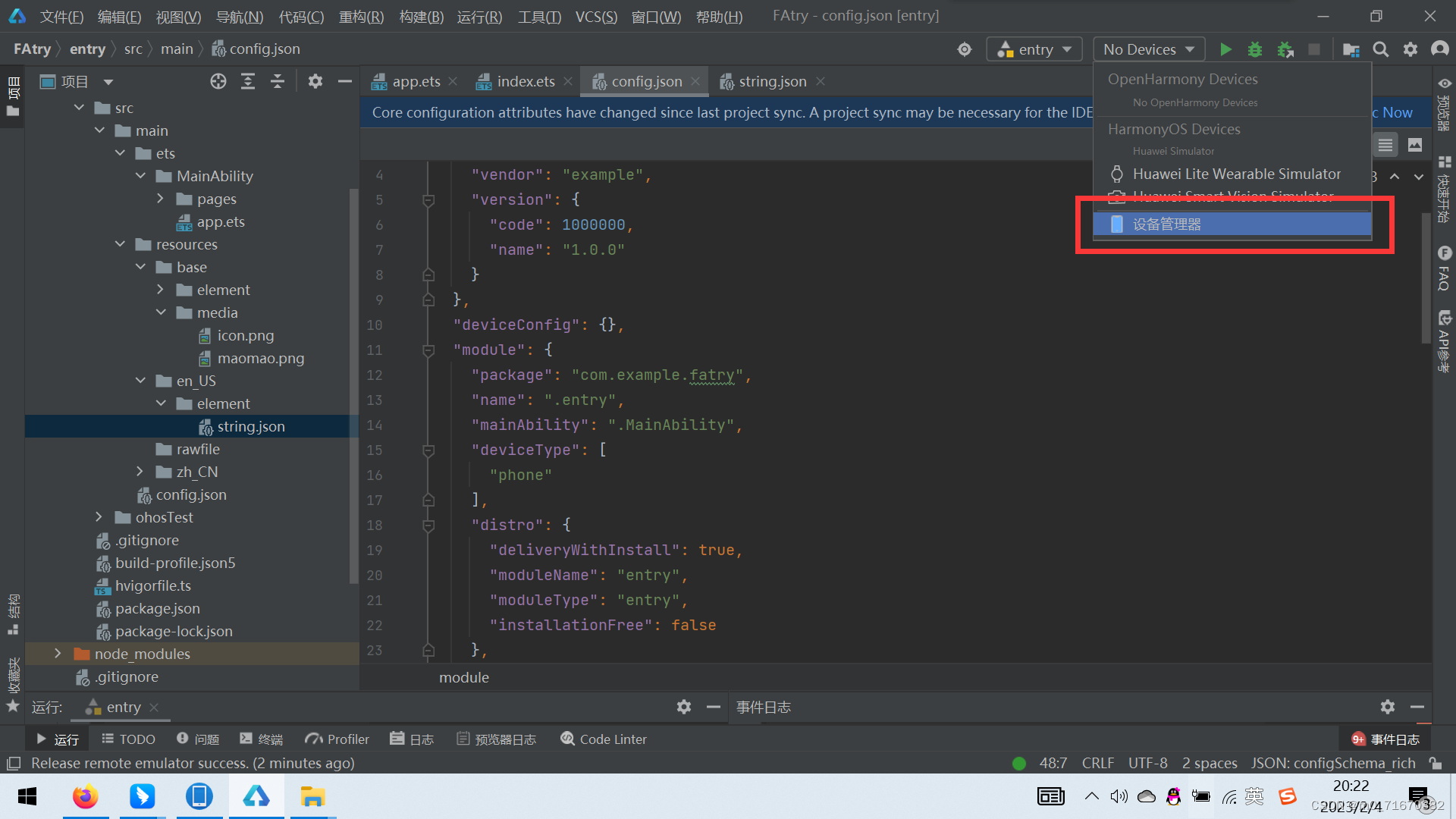Screen dimensions: 1456x819
Task: Toggle fold marker on distro line
Action: click(428, 526)
